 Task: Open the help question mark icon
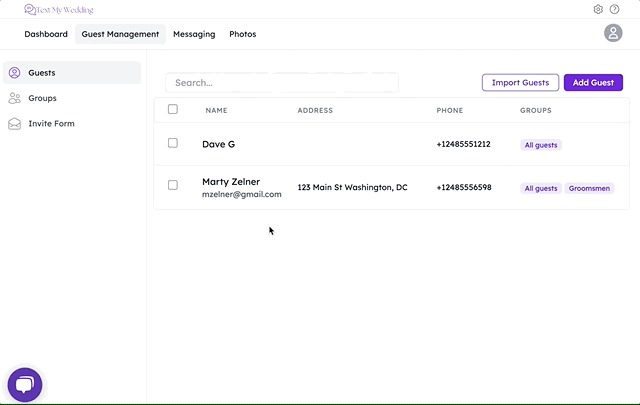pyautogui.click(x=615, y=9)
